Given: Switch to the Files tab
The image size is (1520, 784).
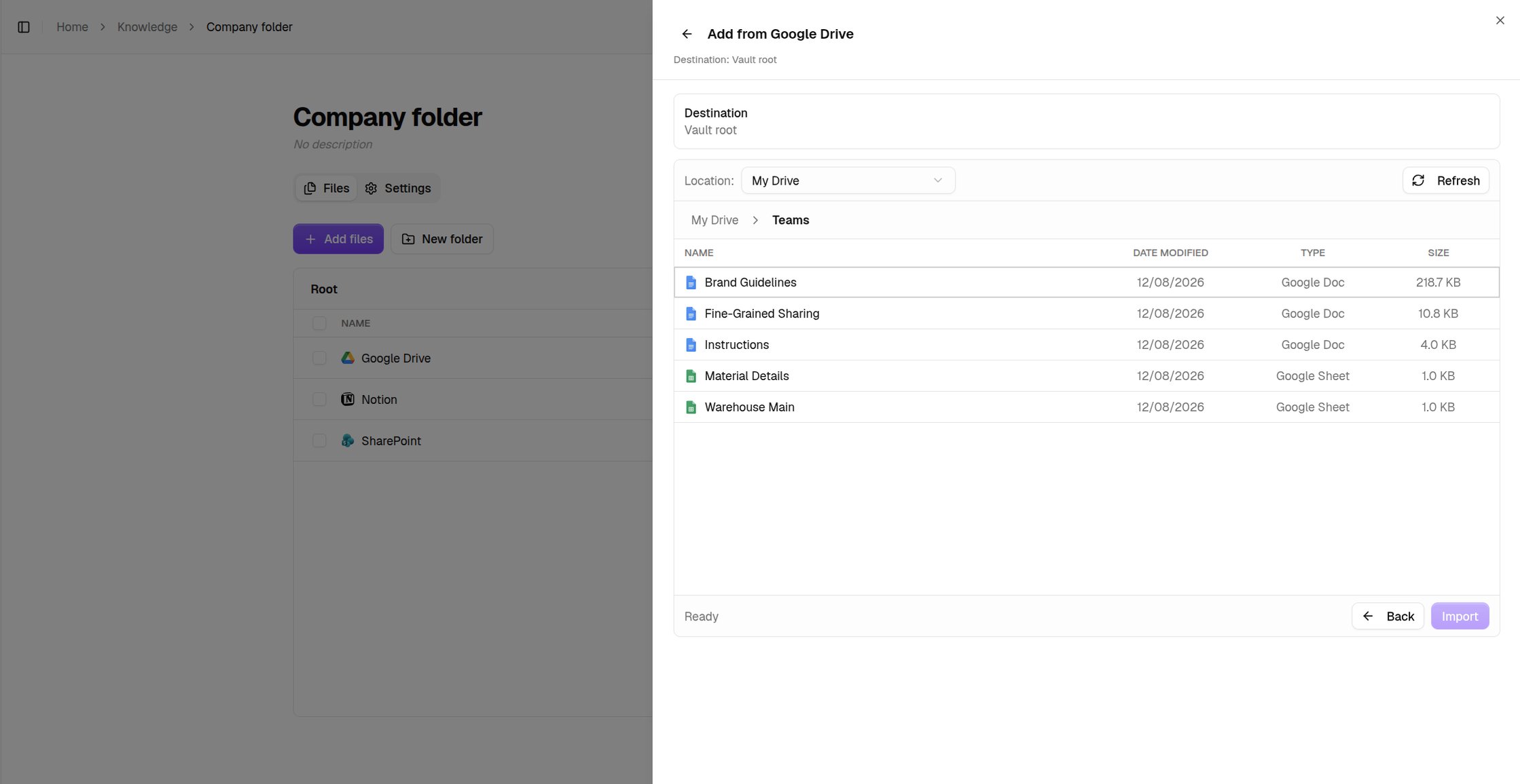Looking at the screenshot, I should (x=326, y=188).
